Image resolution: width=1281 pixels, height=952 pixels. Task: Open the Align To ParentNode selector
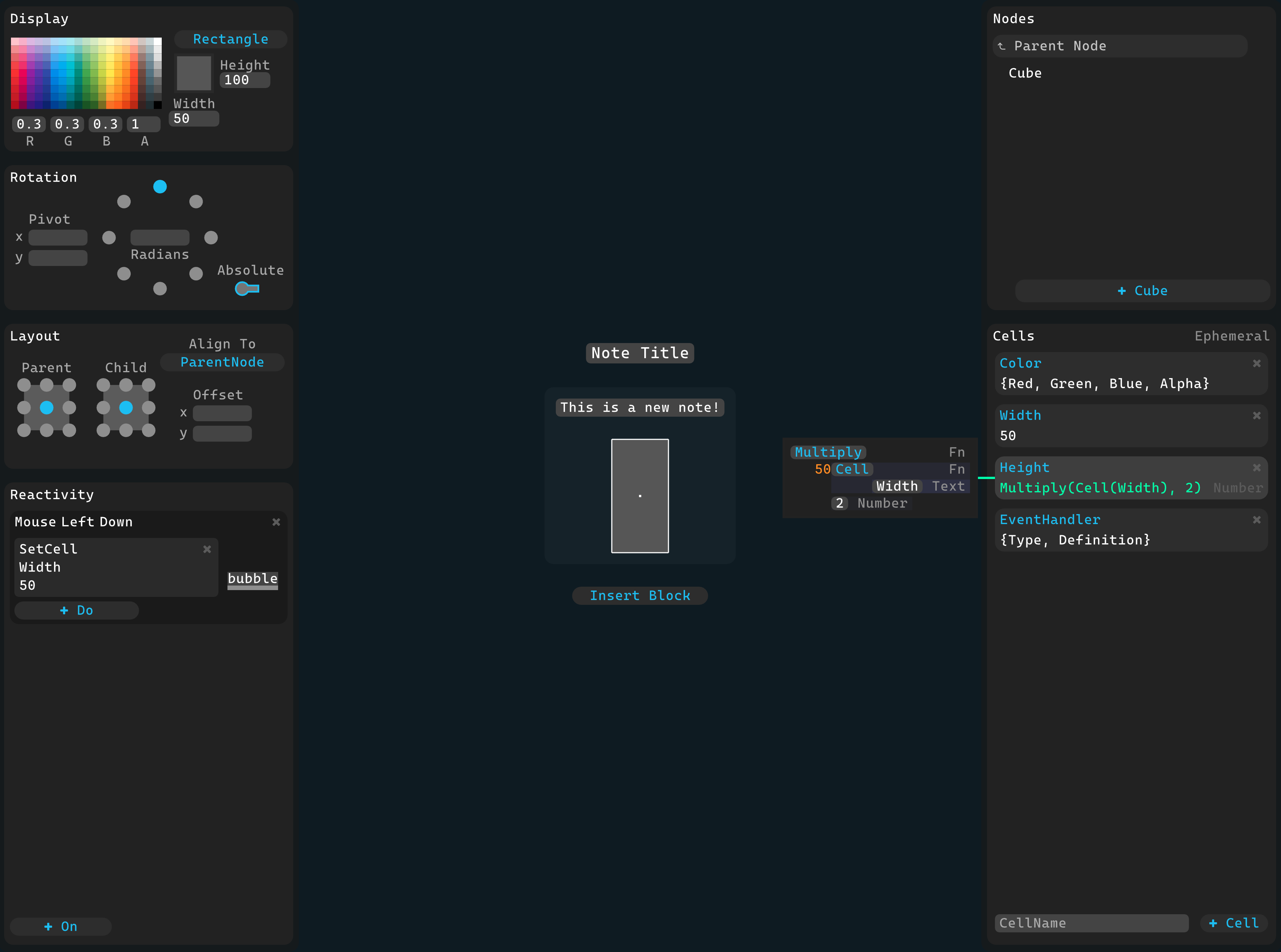tap(223, 362)
